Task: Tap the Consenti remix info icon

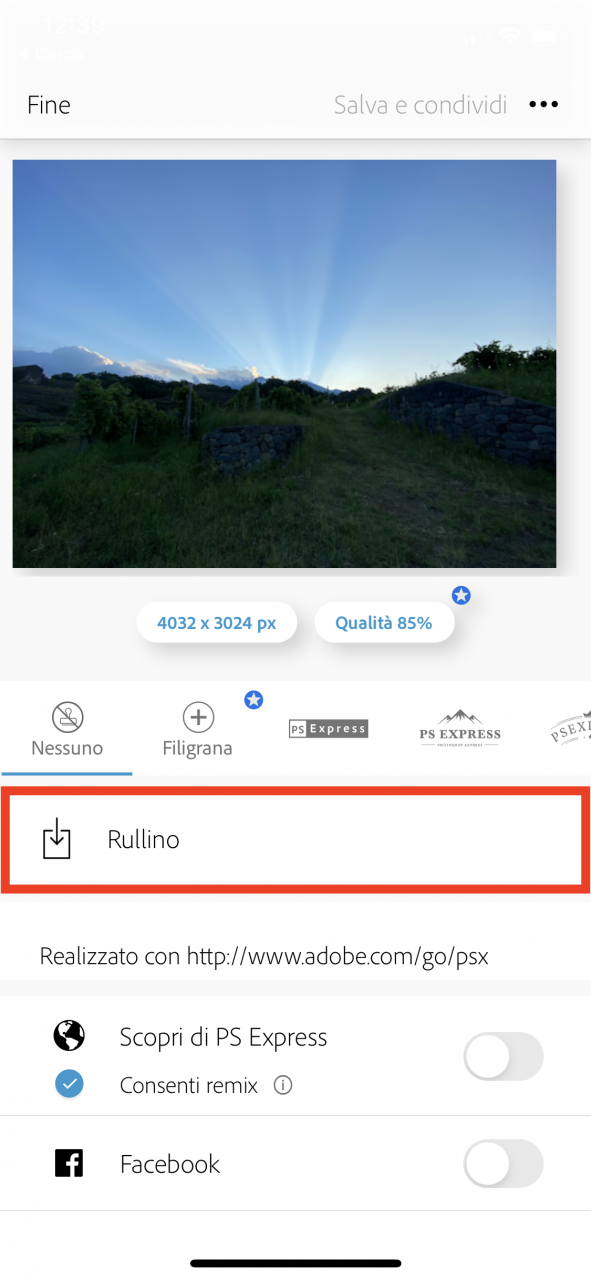Action: pyautogui.click(x=283, y=1085)
